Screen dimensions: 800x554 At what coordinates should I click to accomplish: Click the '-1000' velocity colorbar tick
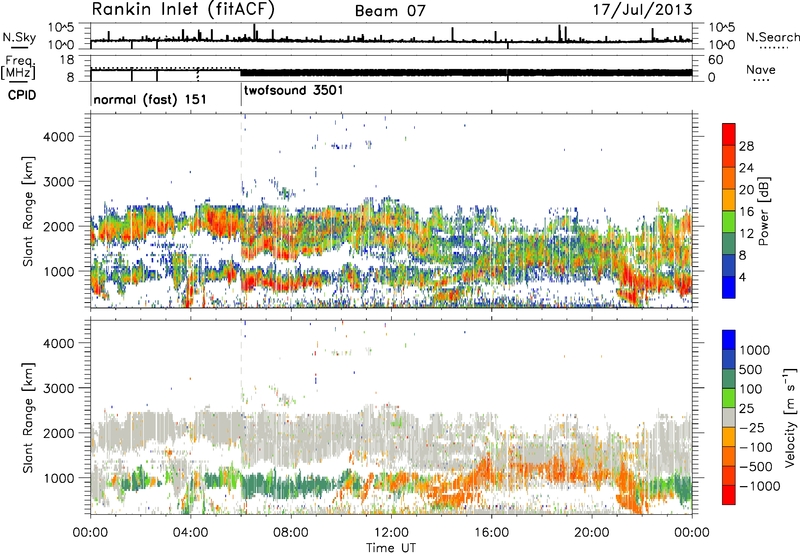click(759, 486)
